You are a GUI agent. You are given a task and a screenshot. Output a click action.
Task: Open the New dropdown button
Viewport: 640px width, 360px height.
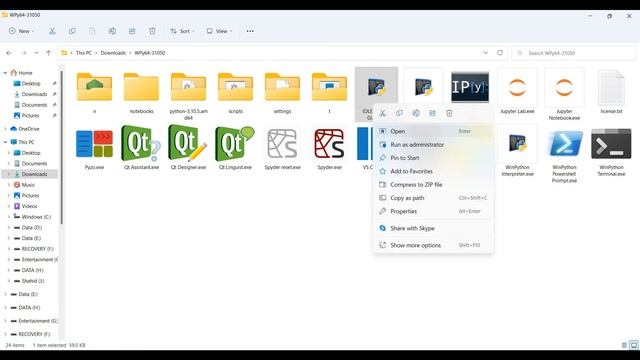pyautogui.click(x=22, y=31)
